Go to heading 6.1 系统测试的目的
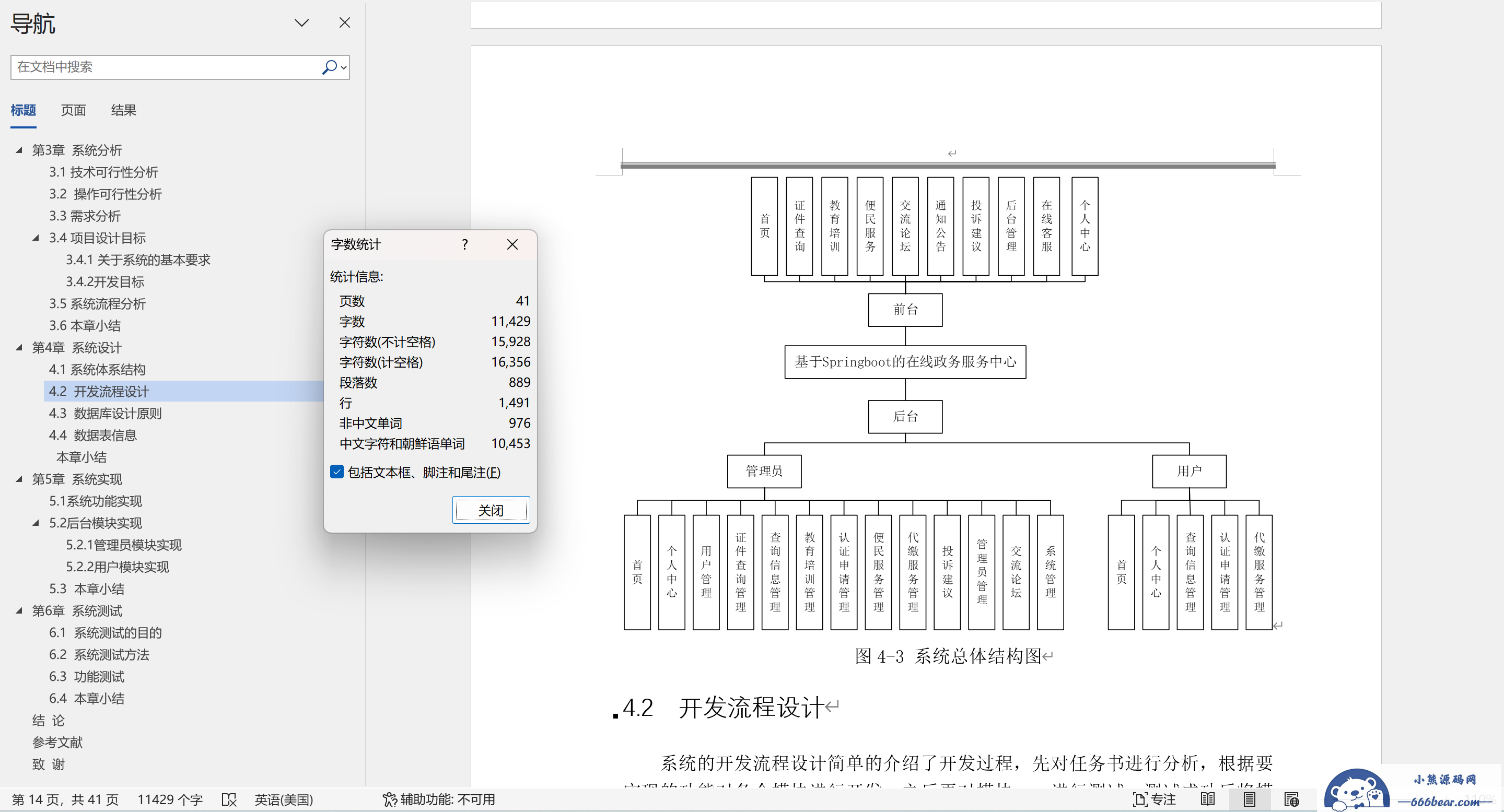 [105, 632]
